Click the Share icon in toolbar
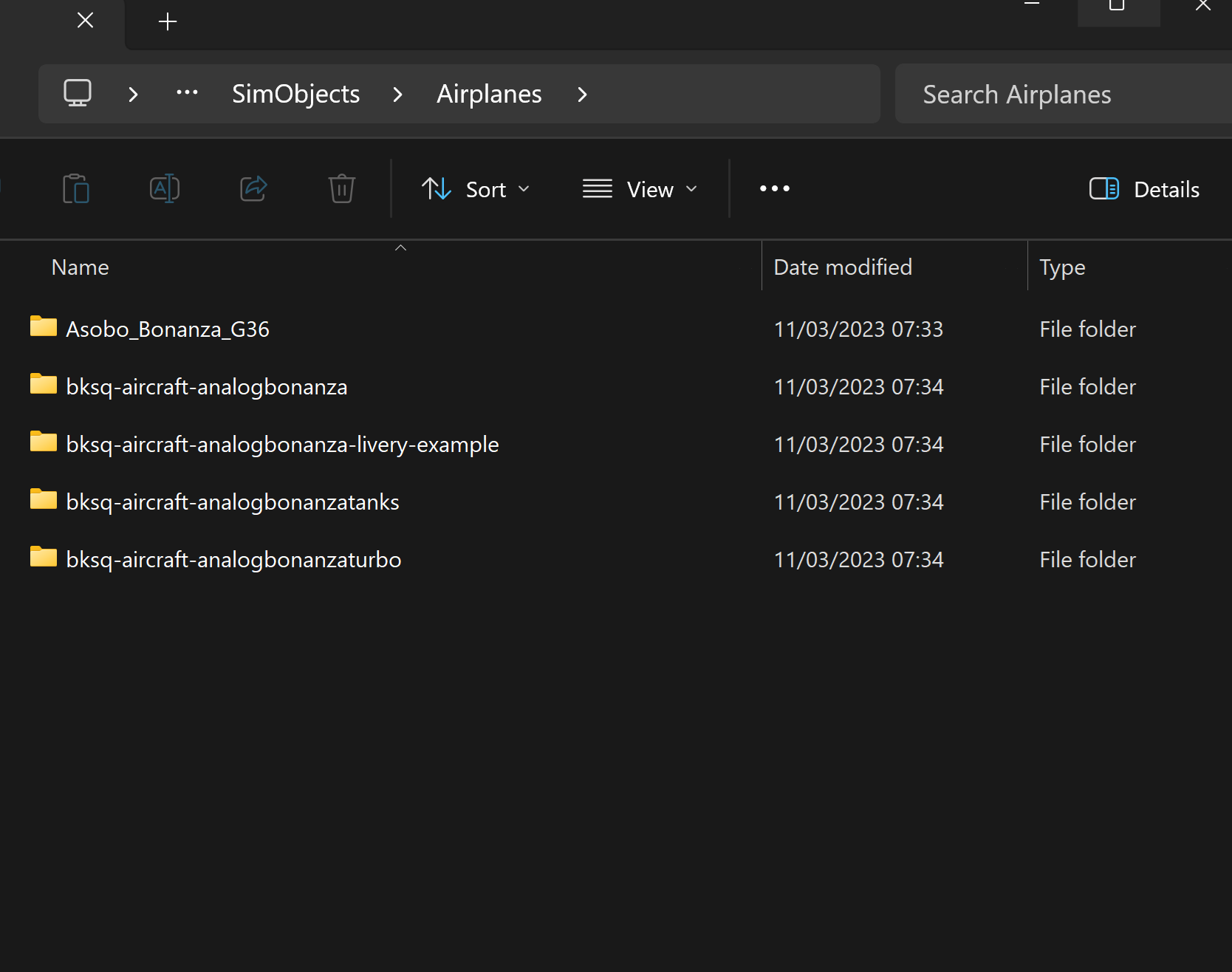This screenshot has height=972, width=1232. coord(253,188)
